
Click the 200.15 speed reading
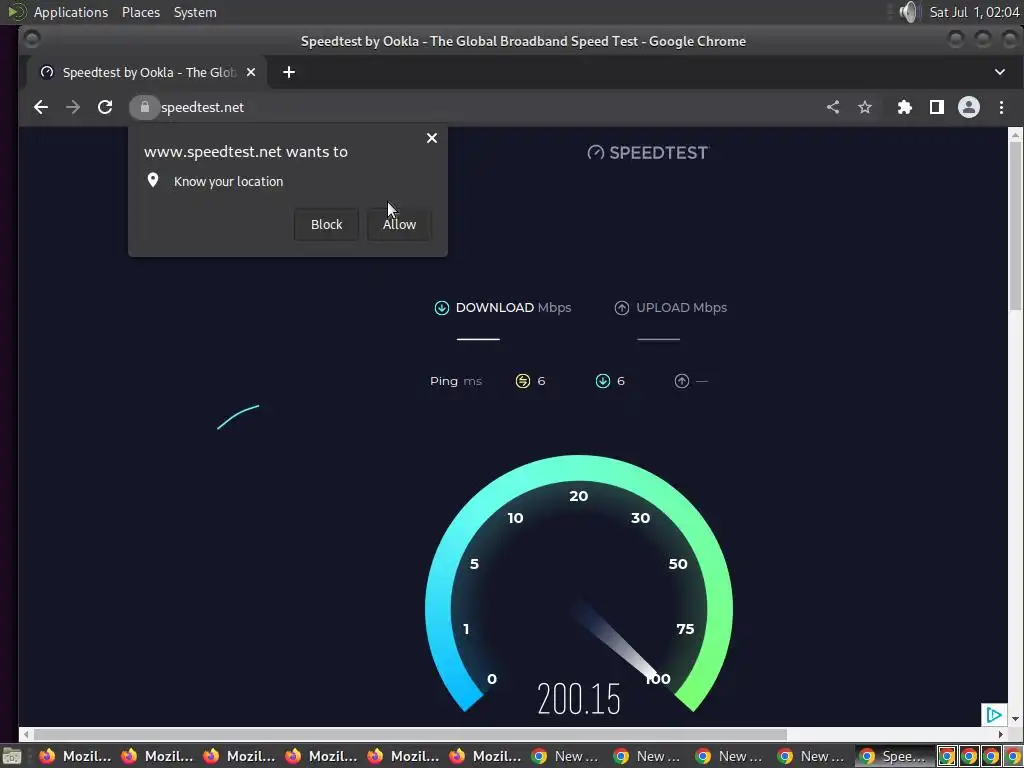pos(579,699)
